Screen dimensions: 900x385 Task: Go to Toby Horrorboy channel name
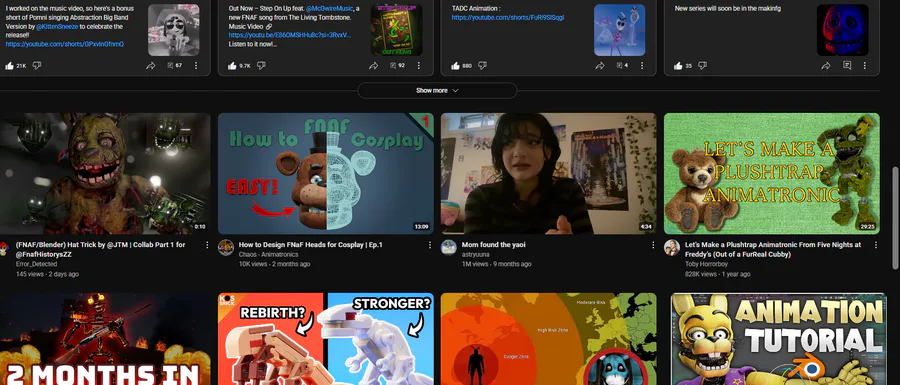click(706, 264)
